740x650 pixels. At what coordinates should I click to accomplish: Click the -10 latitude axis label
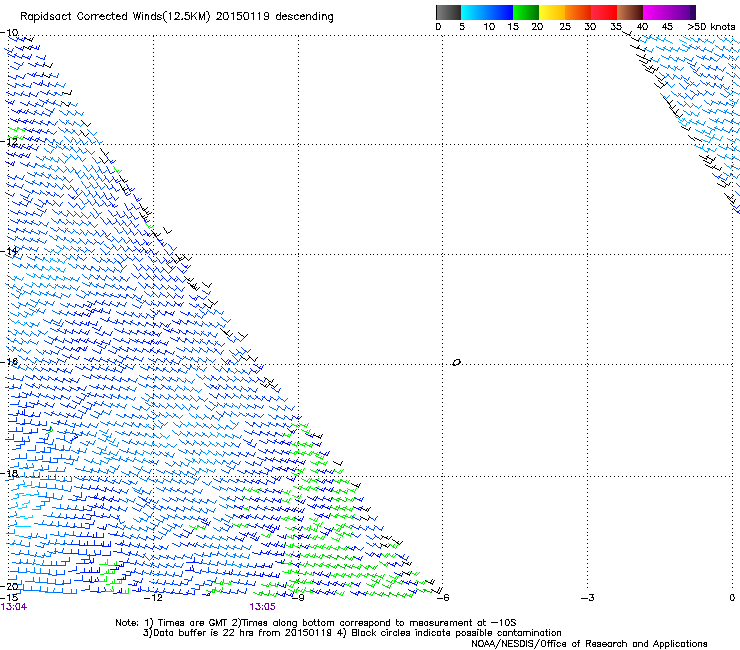click(x=9, y=33)
